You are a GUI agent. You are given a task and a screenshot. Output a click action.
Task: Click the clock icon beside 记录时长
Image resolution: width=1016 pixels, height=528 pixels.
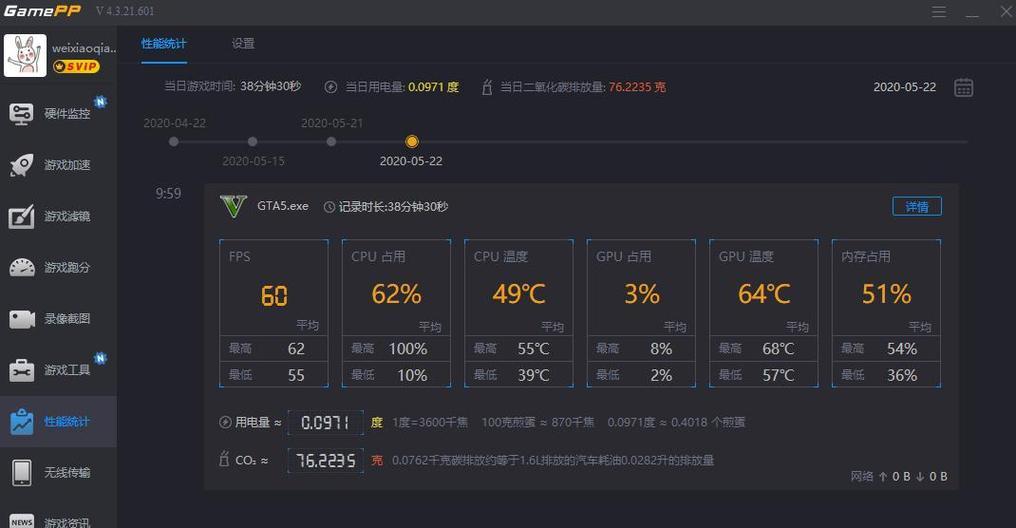pos(329,207)
